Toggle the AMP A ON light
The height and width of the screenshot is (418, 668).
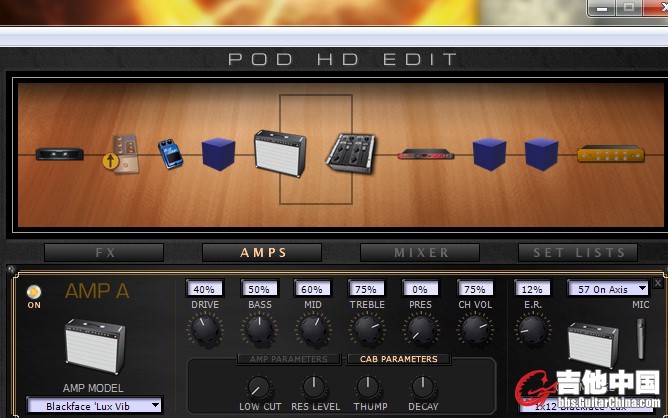(34, 292)
